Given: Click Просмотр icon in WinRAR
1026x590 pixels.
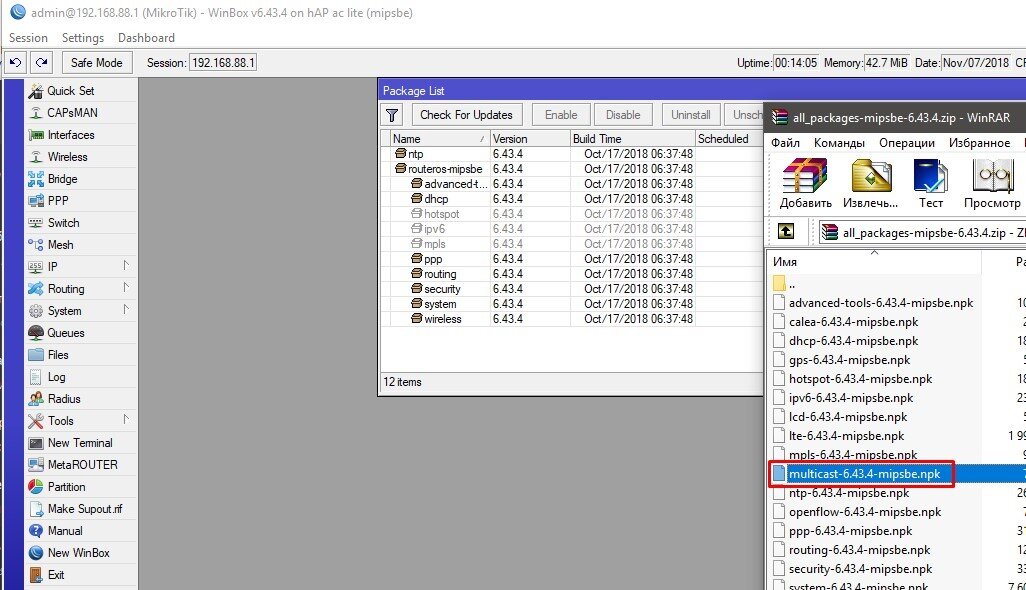Looking at the screenshot, I should tap(992, 184).
